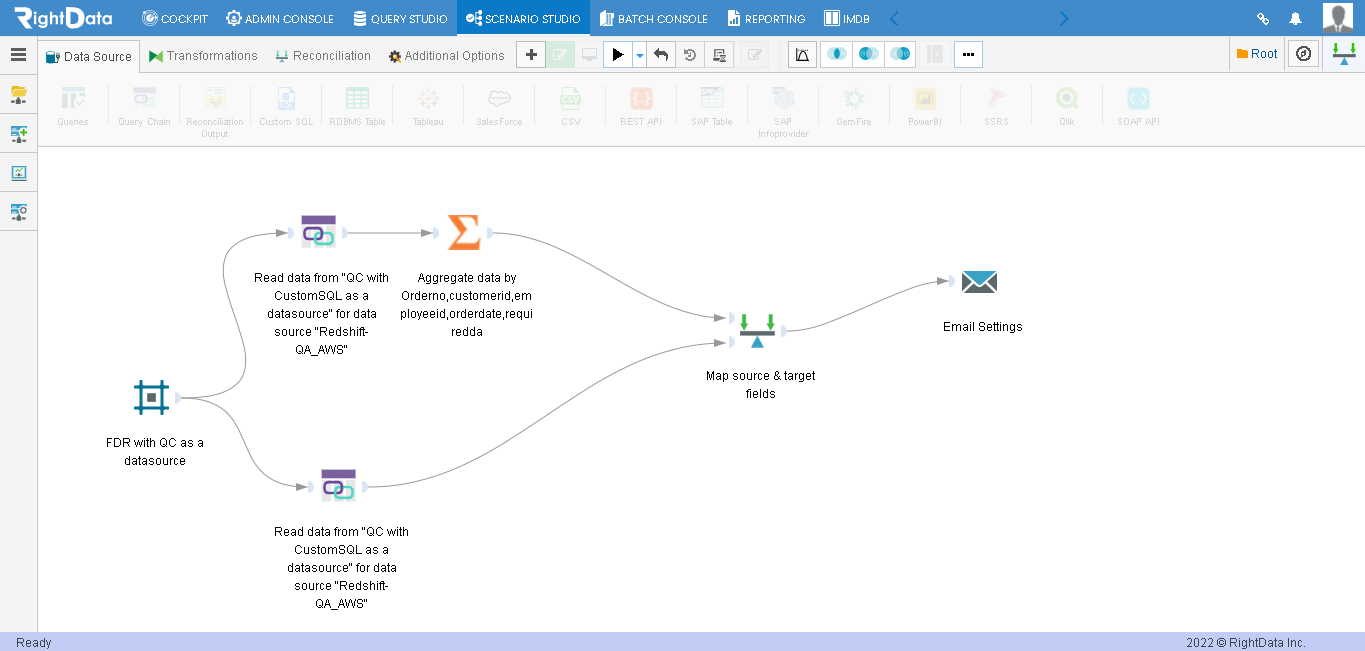This screenshot has width=1365, height=651.
Task: Open the more options ellipsis button
Action: 968,55
